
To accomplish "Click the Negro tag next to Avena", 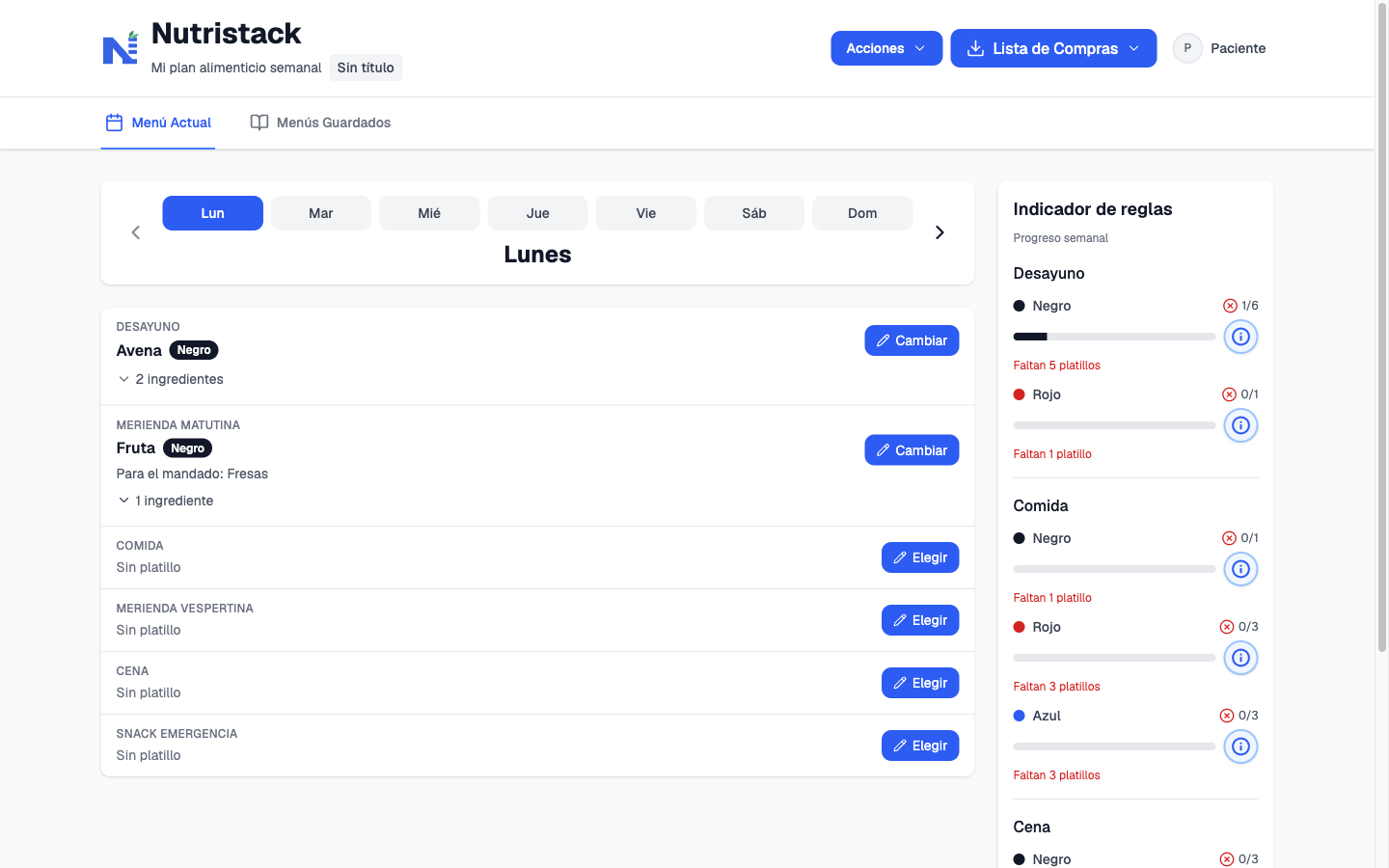I will pyautogui.click(x=194, y=350).
